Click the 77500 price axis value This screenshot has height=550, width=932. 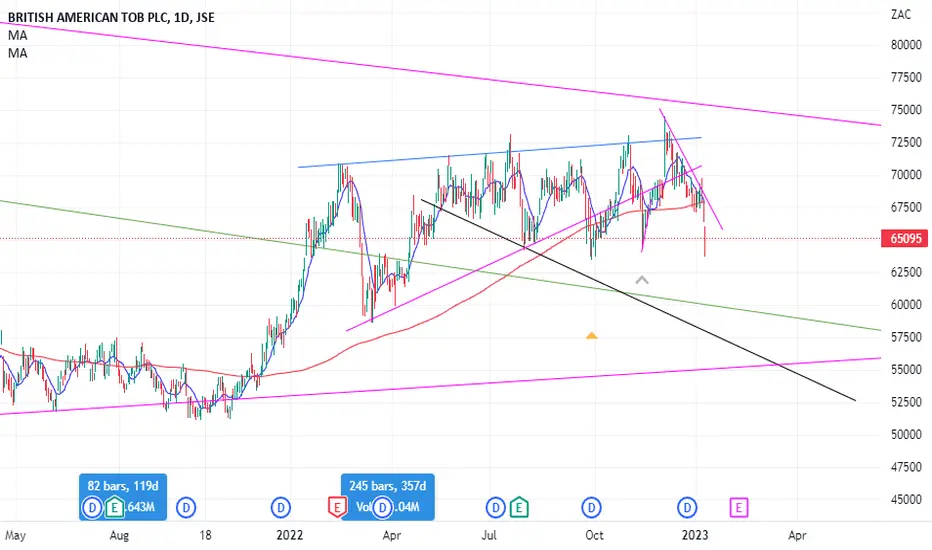[906, 77]
